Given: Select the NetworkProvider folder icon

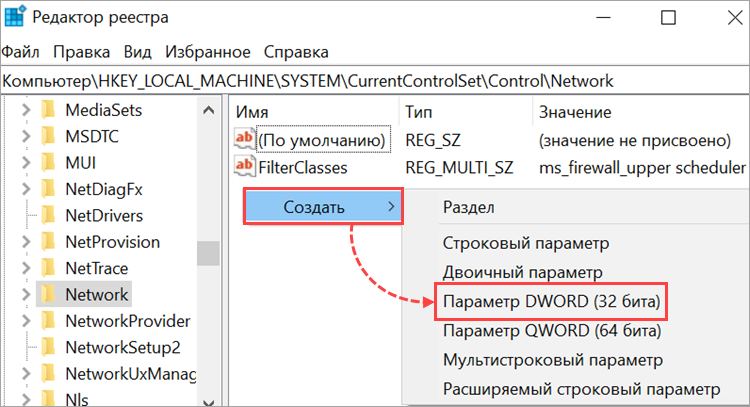Looking at the screenshot, I should pyautogui.click(x=48, y=321).
